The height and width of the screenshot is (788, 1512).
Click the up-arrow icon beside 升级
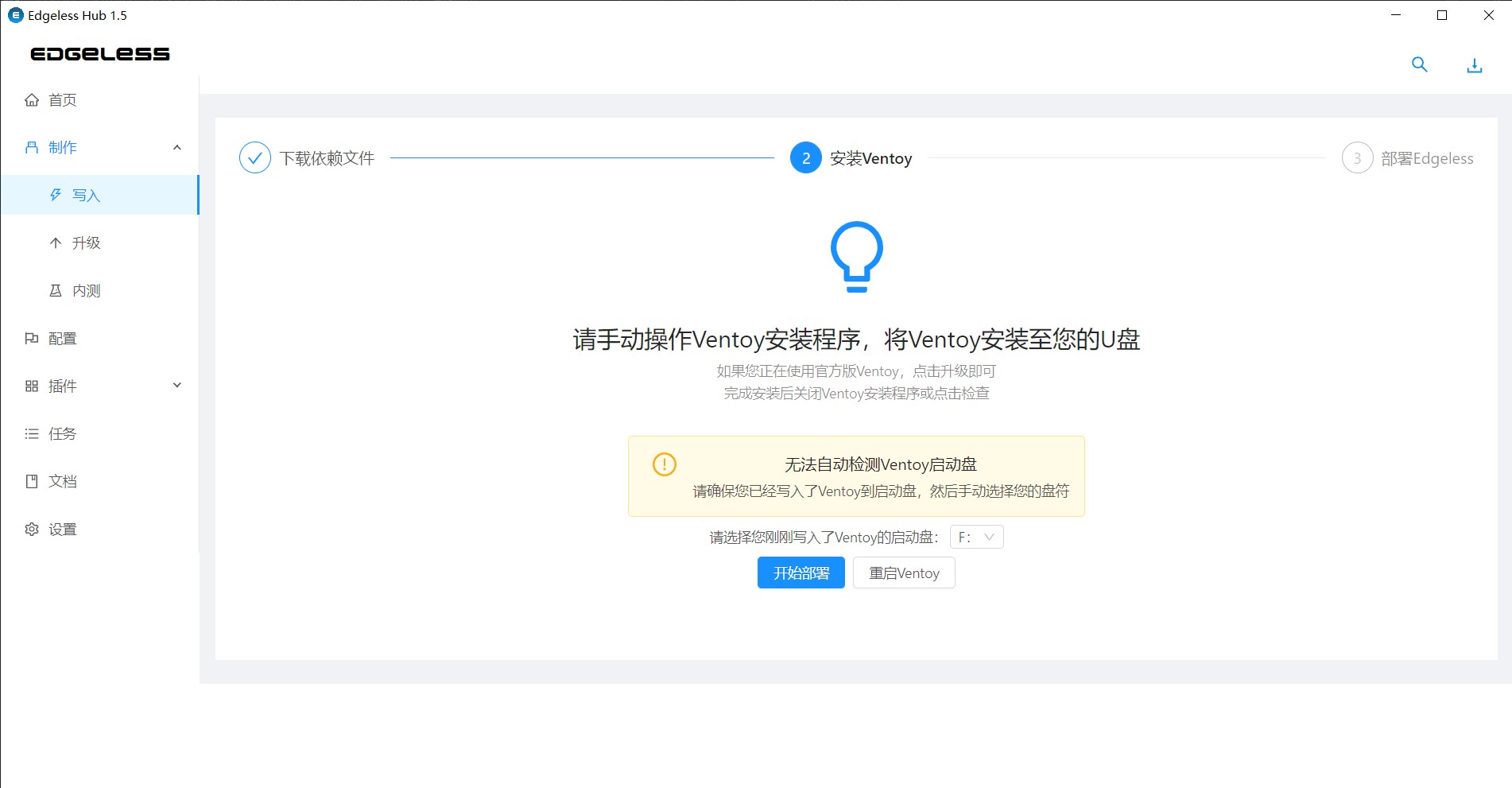(x=56, y=243)
